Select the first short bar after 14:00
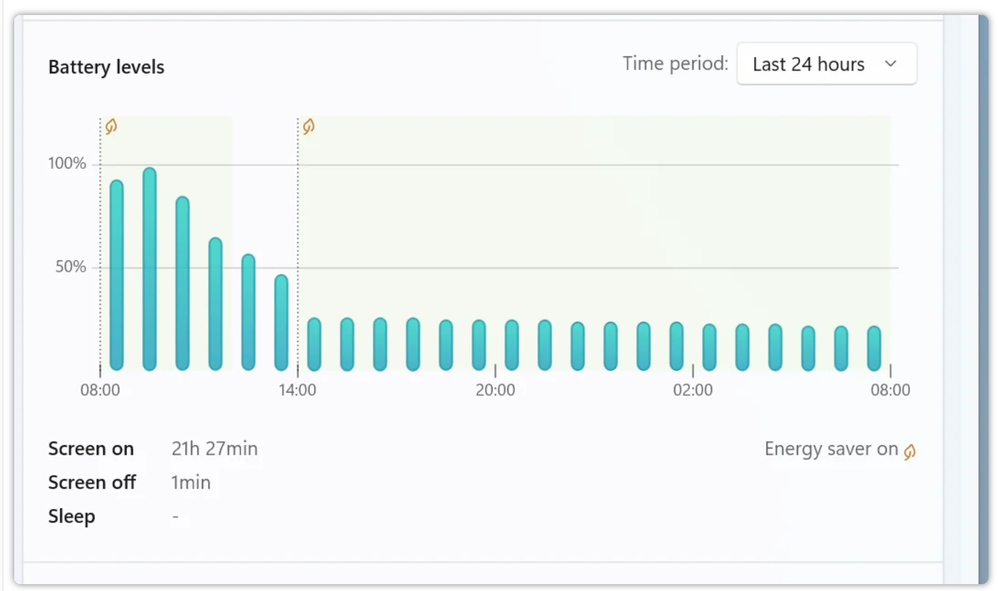Screen dimensions: 998x591 314,344
